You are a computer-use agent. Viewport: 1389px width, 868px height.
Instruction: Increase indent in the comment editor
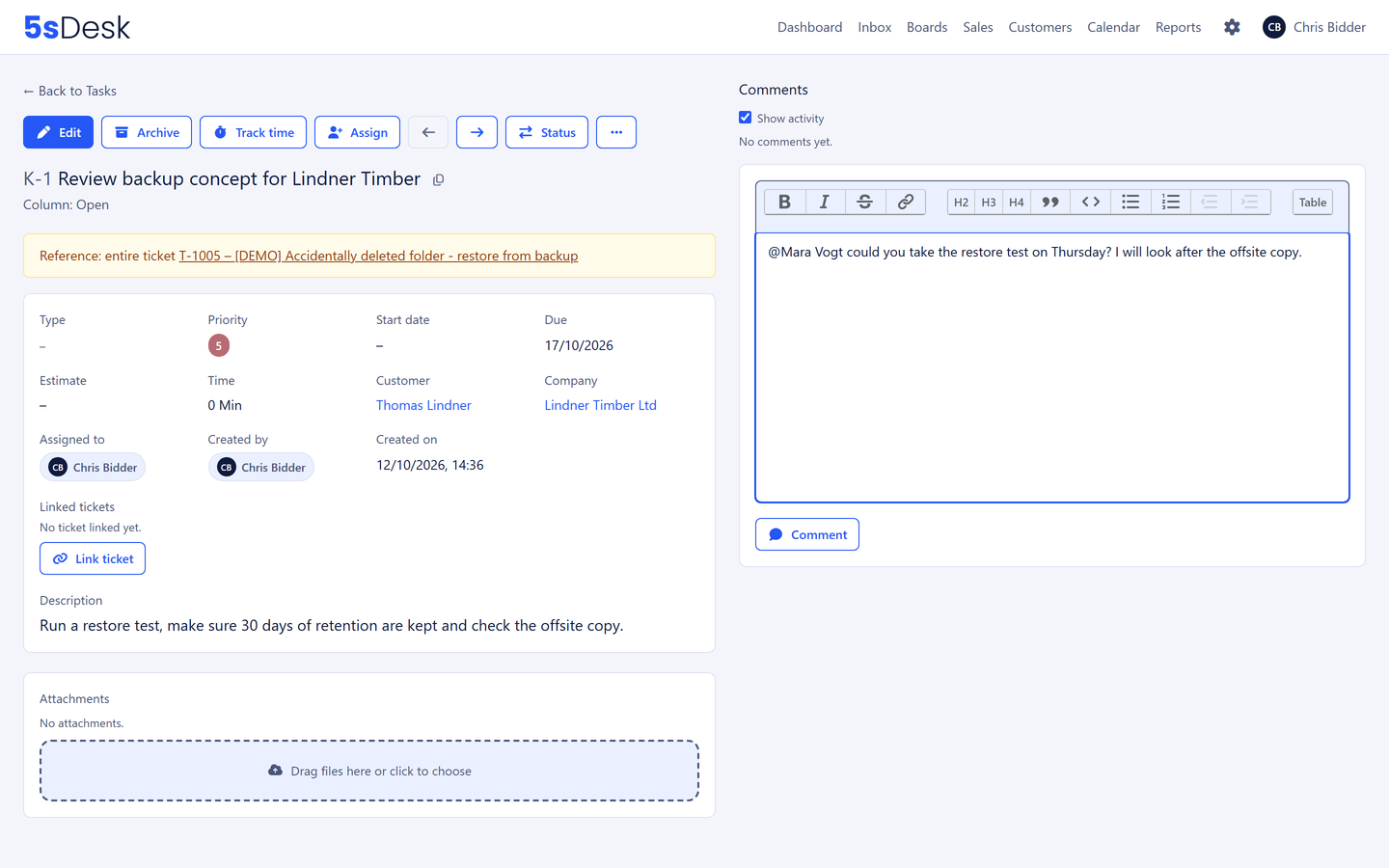coord(1250,202)
